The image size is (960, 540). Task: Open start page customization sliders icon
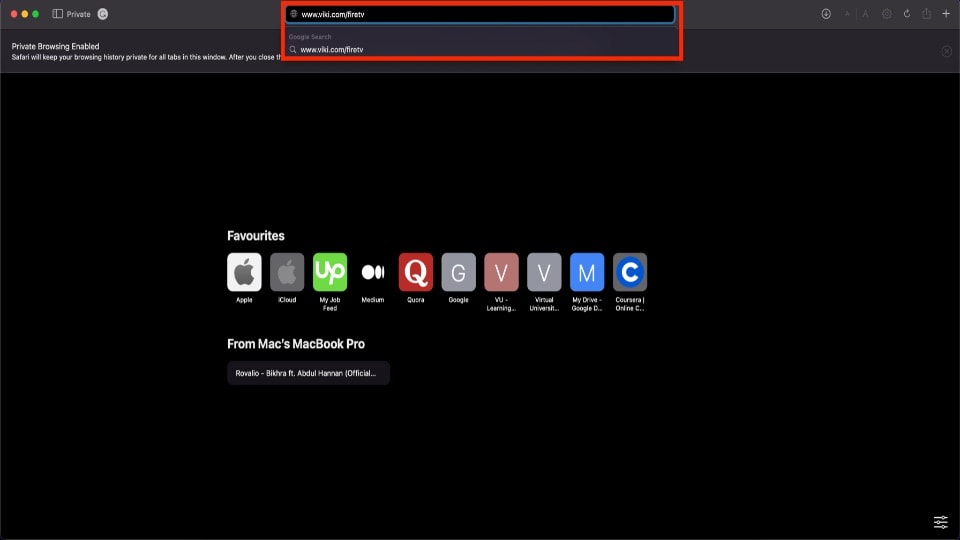tap(940, 522)
